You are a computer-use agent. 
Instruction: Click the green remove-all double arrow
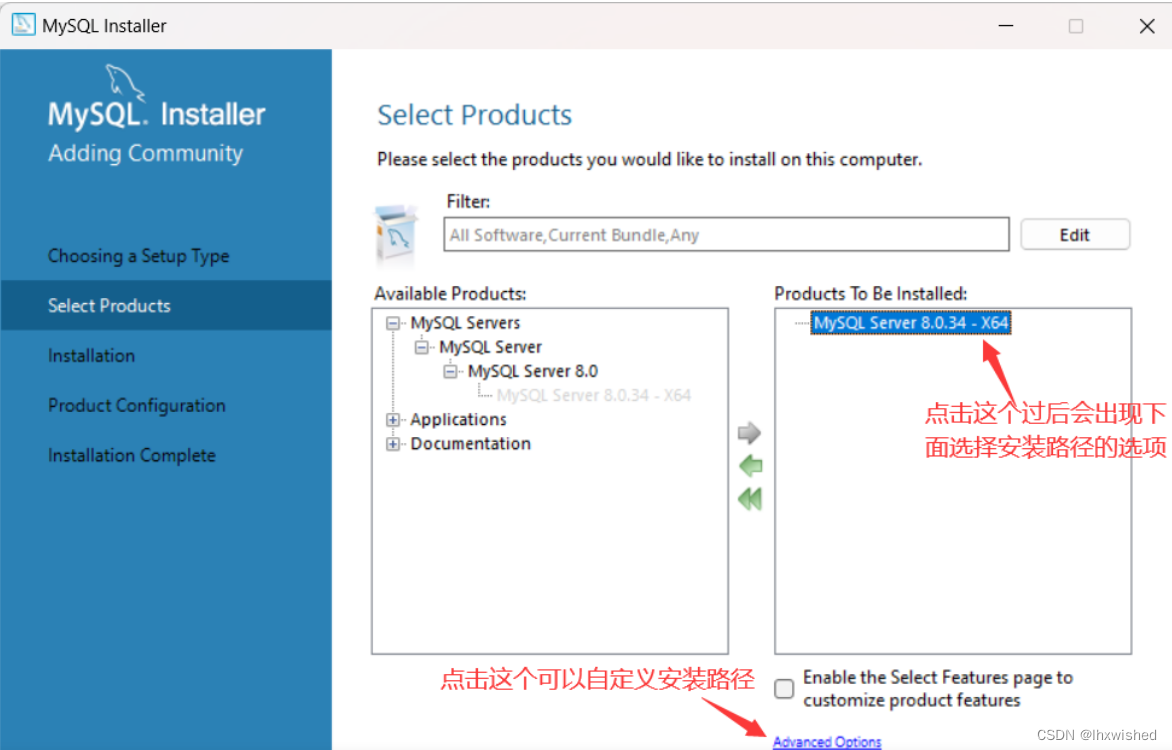point(750,499)
